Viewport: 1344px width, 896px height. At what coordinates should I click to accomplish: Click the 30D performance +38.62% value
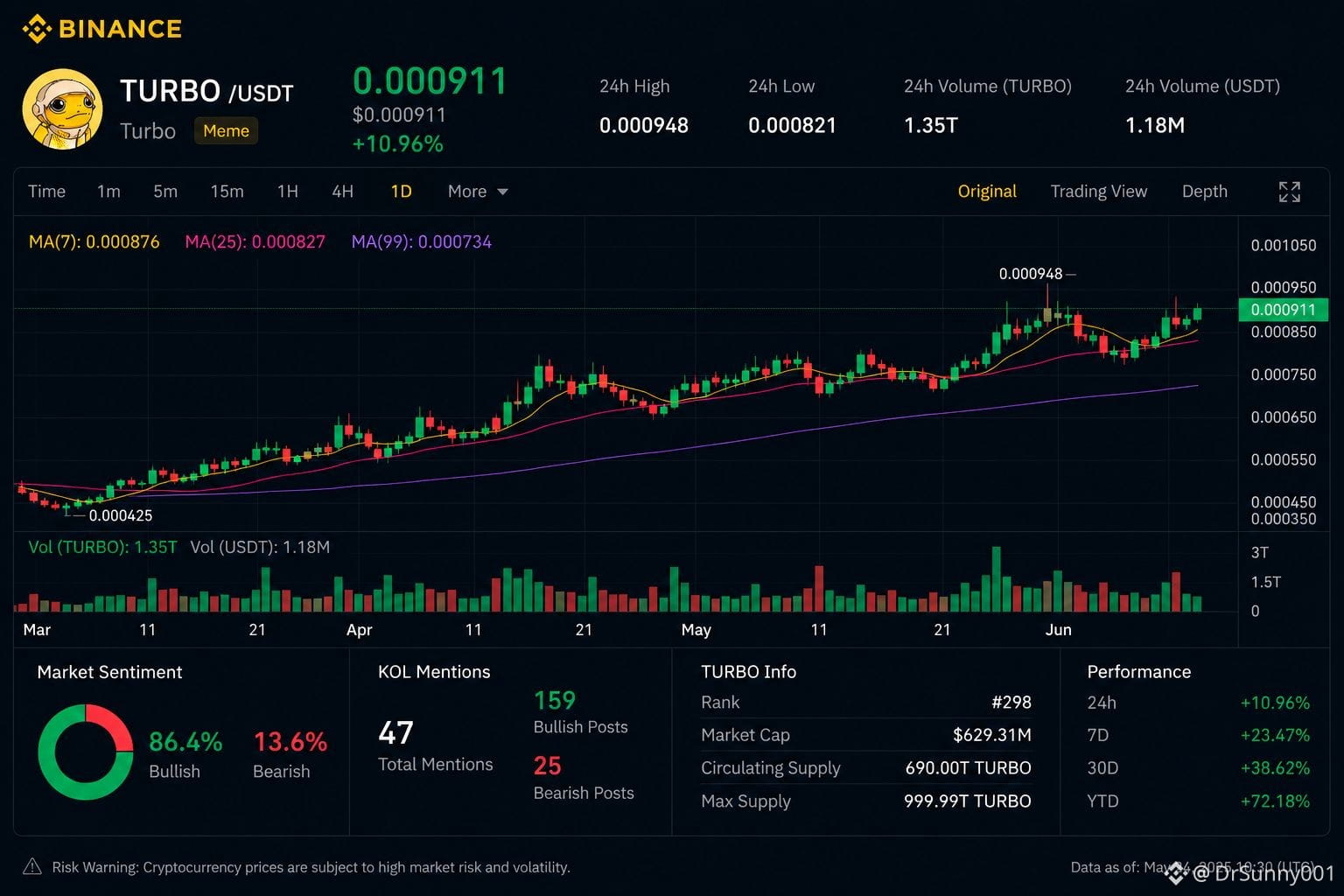point(1275,768)
